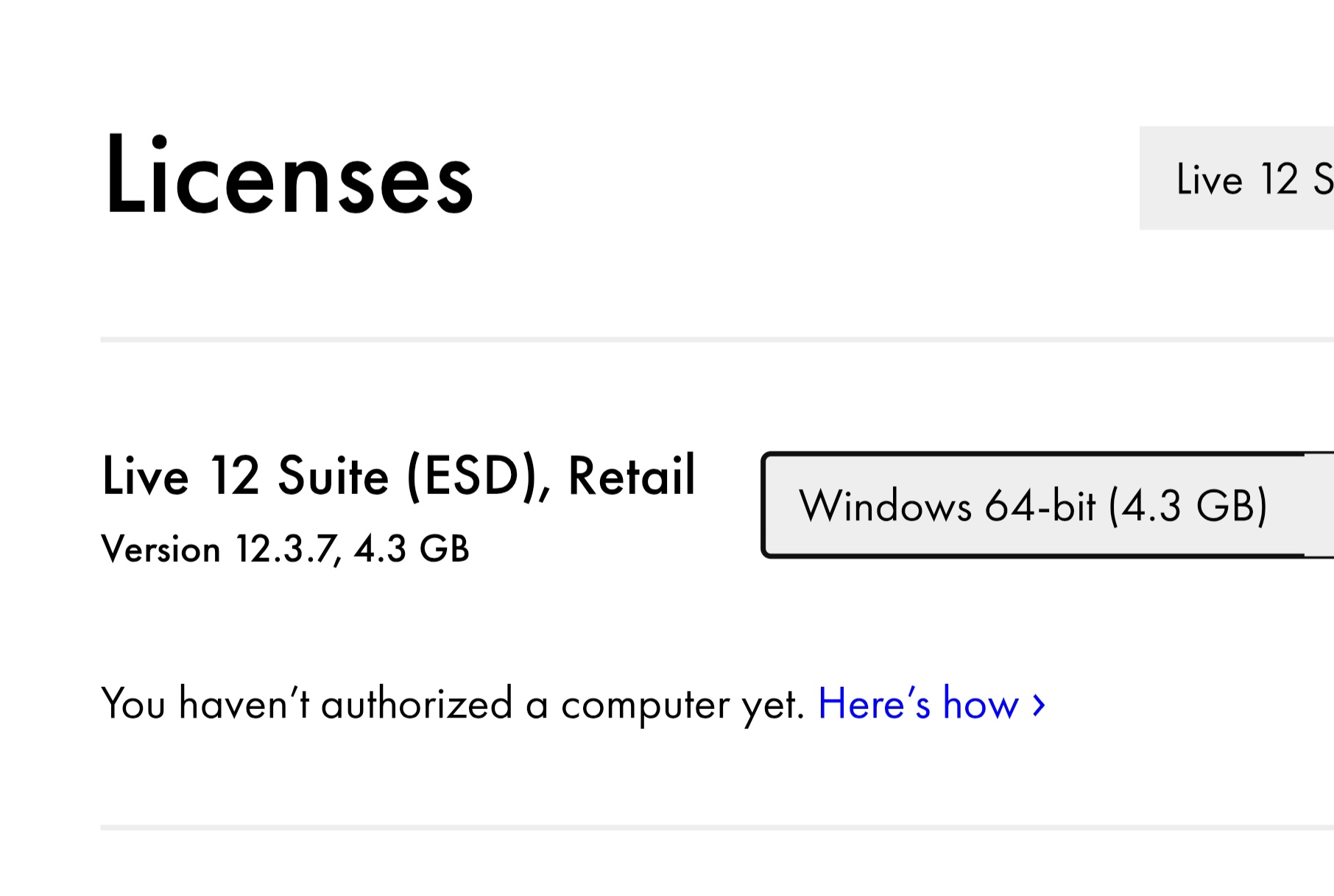Click the chevron arrow after "Here's how"
The width and height of the screenshot is (1334, 896).
coord(1039,705)
